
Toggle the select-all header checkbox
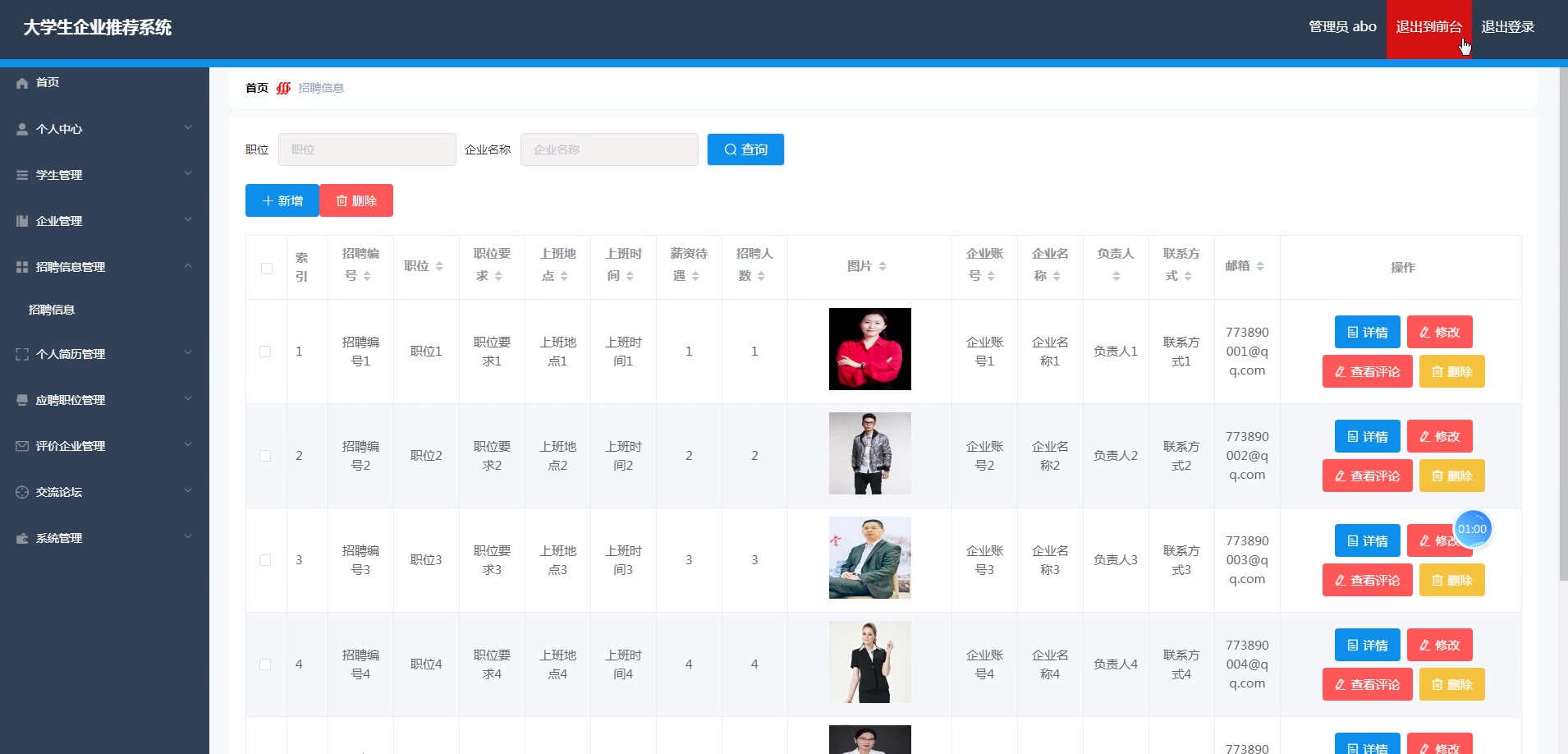pyautogui.click(x=267, y=269)
